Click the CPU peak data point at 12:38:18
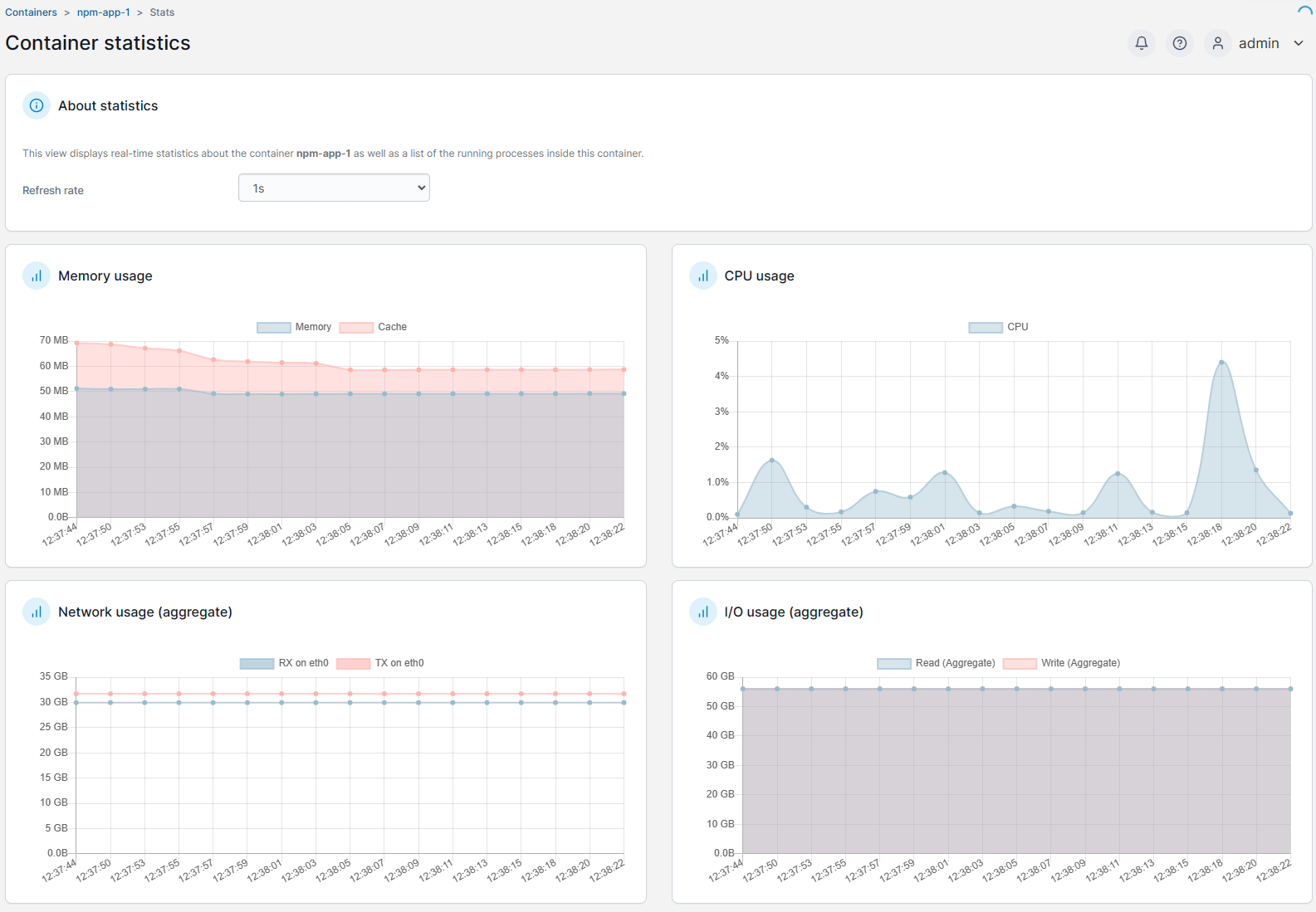Image resolution: width=1316 pixels, height=912 pixels. pos(1221,363)
